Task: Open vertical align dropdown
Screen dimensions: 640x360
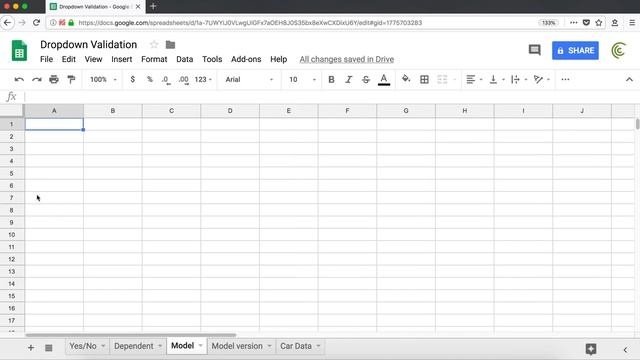Action: [497, 80]
